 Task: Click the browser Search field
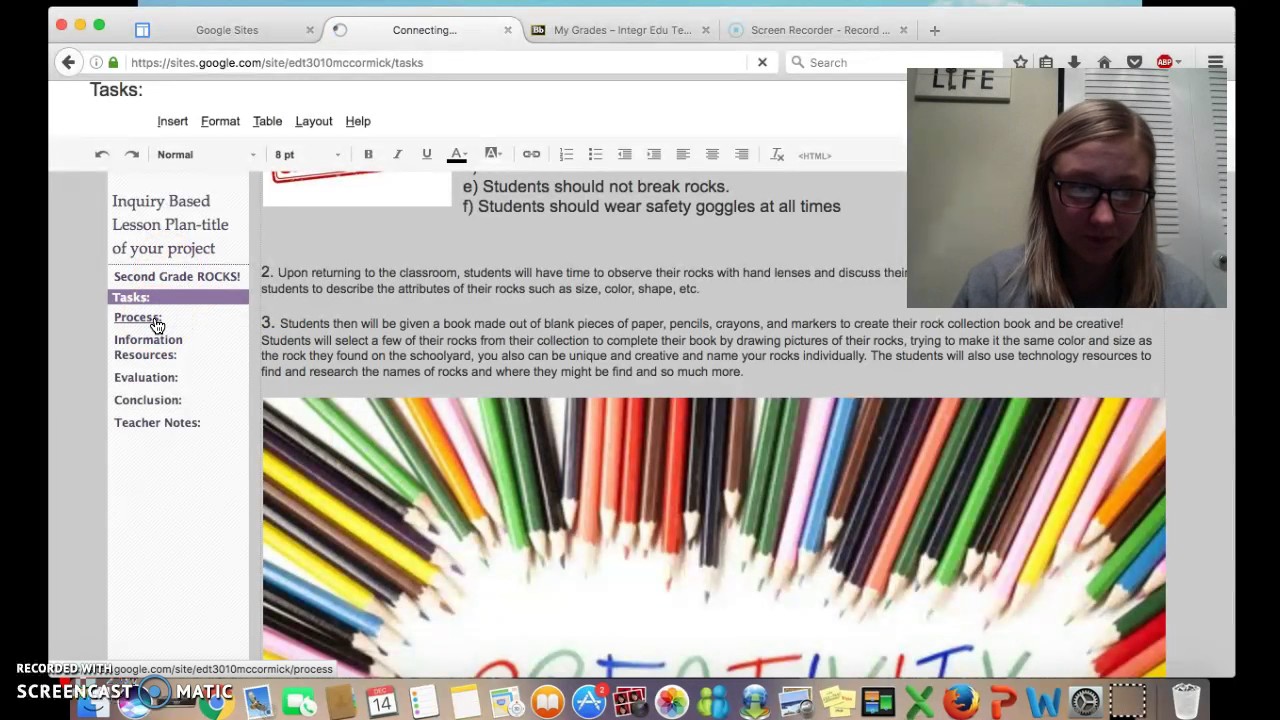click(895, 62)
